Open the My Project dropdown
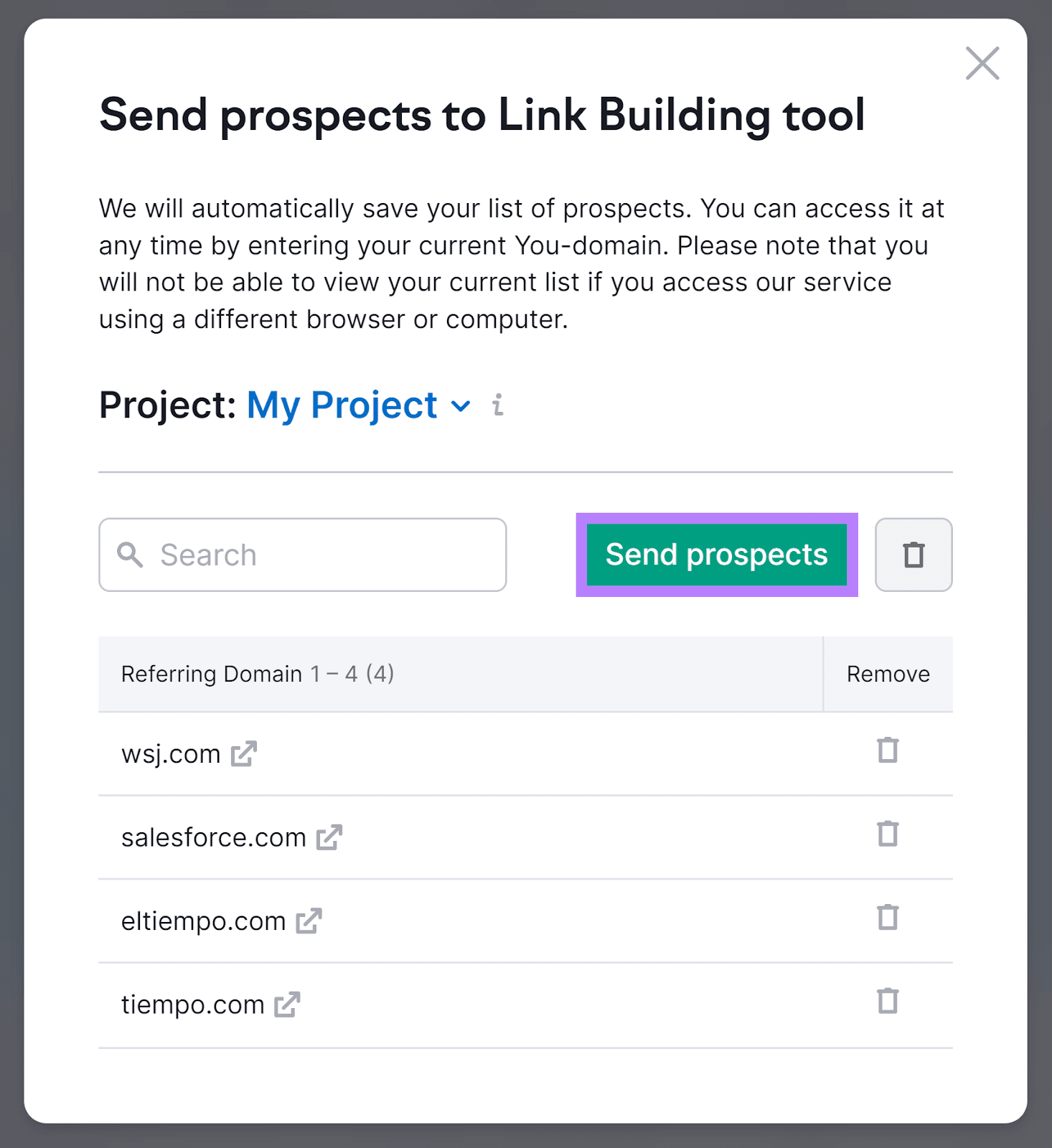This screenshot has width=1052, height=1148. click(x=340, y=405)
